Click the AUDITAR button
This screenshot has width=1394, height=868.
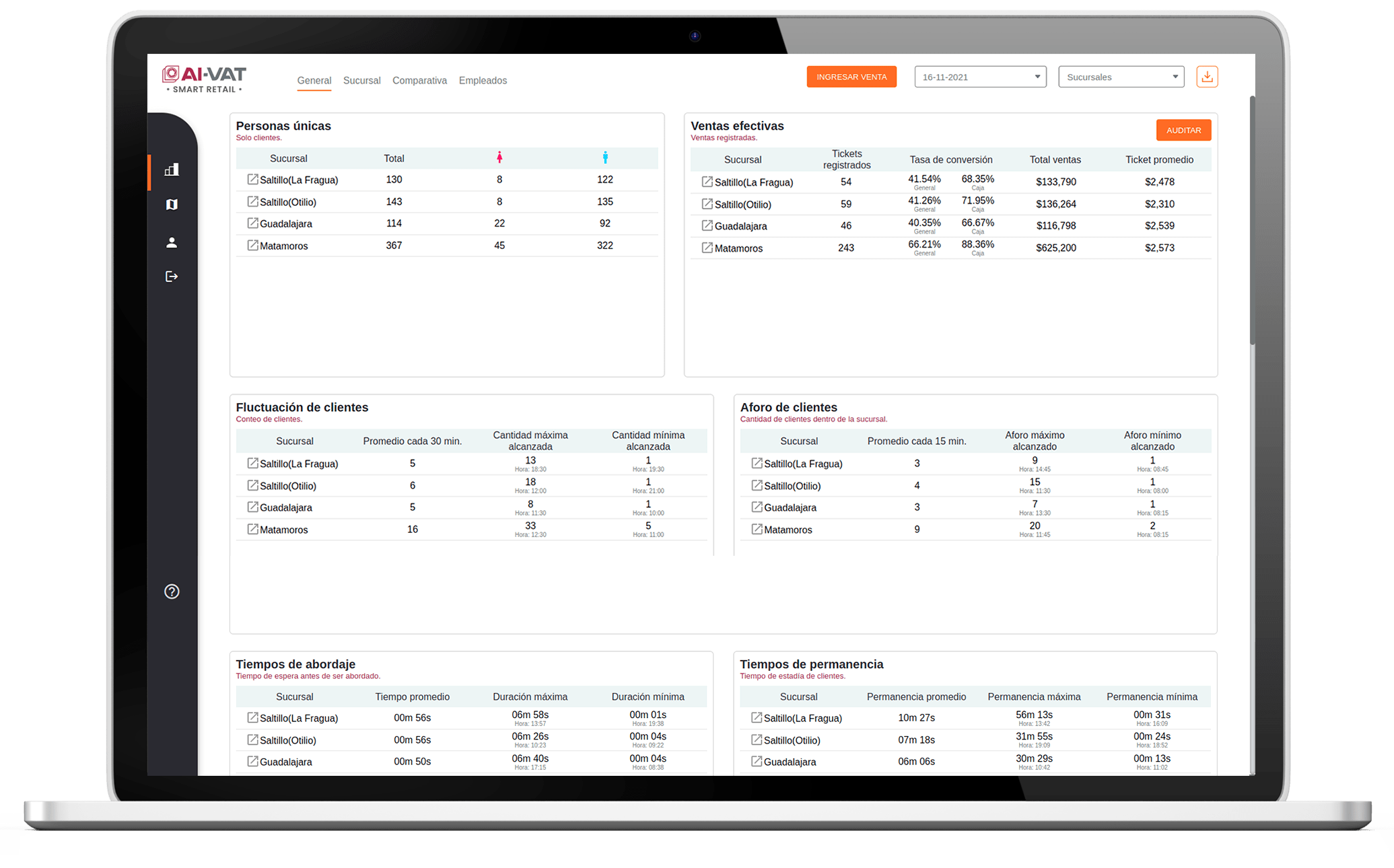(1183, 131)
